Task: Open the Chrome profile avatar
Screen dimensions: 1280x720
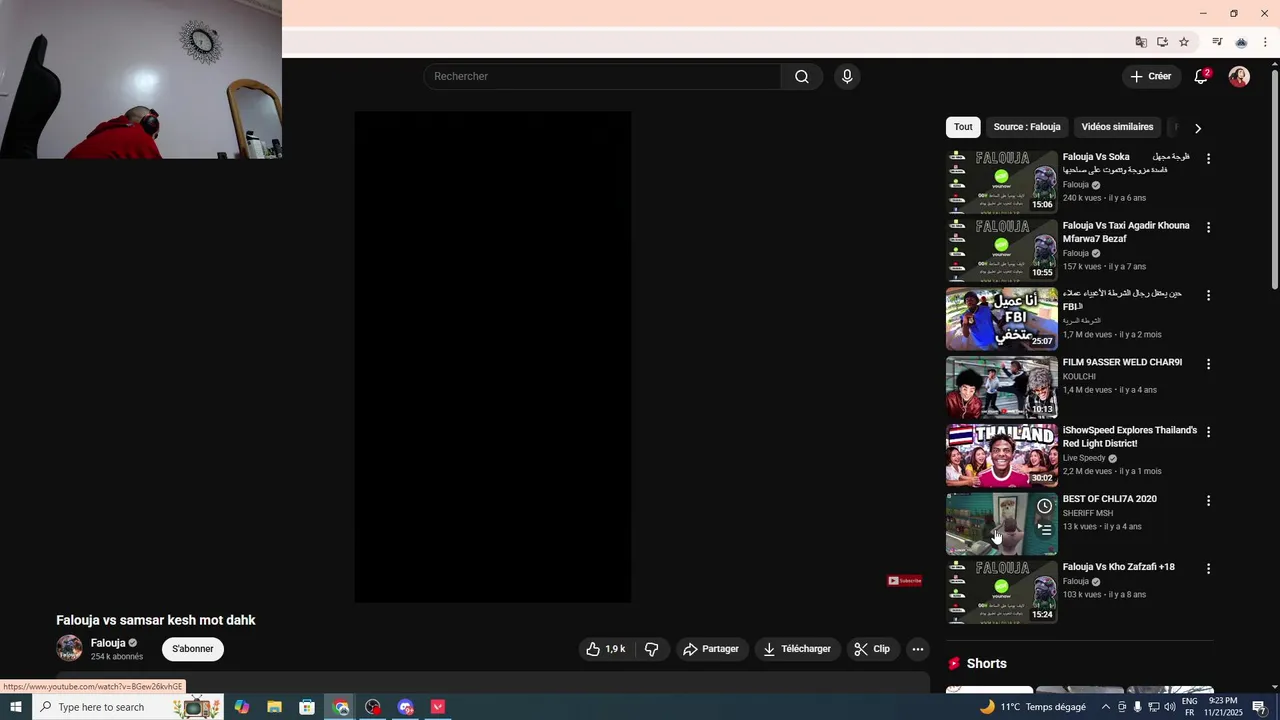Action: pos(1241,42)
